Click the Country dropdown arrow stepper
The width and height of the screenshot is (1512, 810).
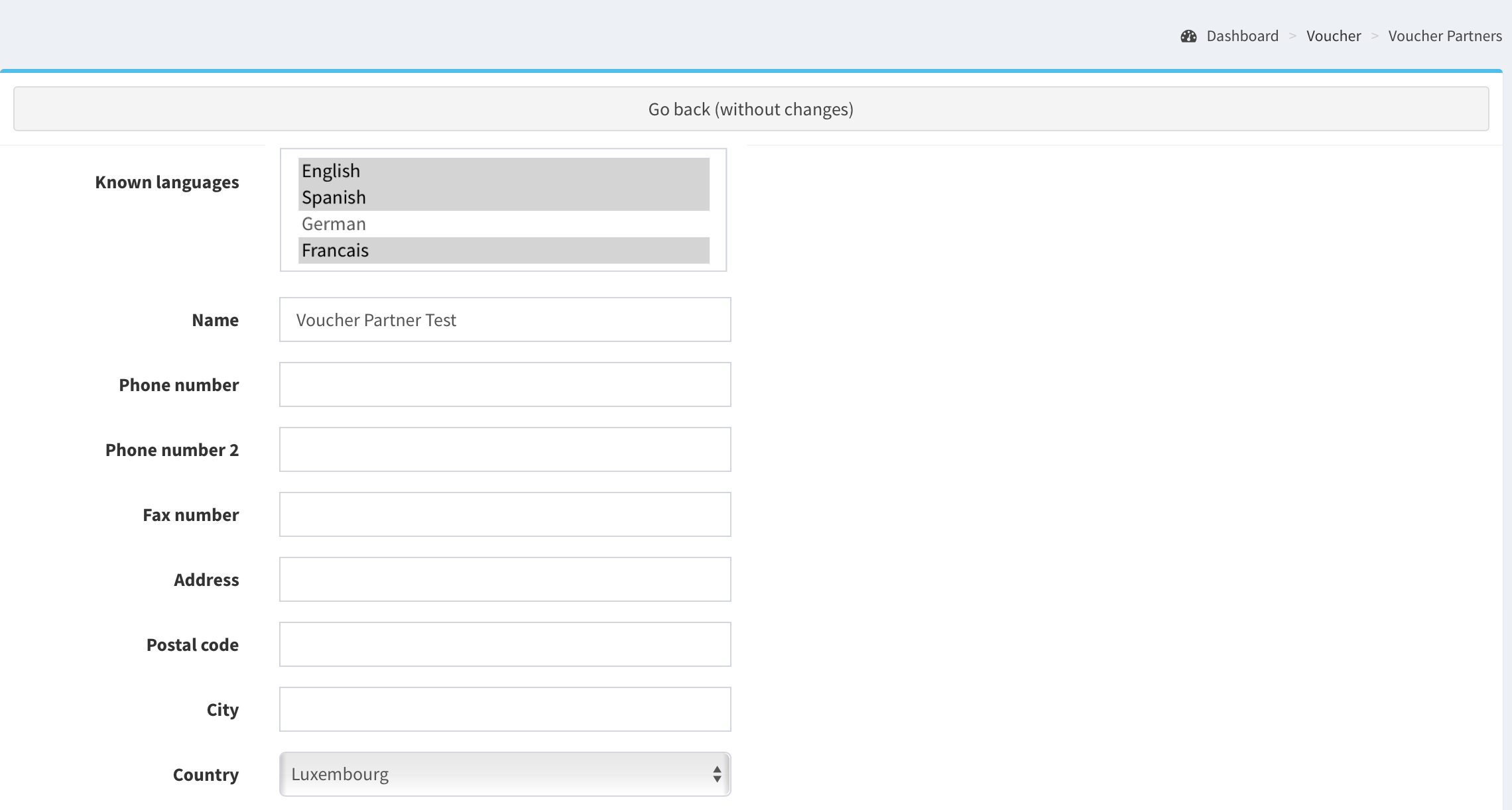pos(717,774)
